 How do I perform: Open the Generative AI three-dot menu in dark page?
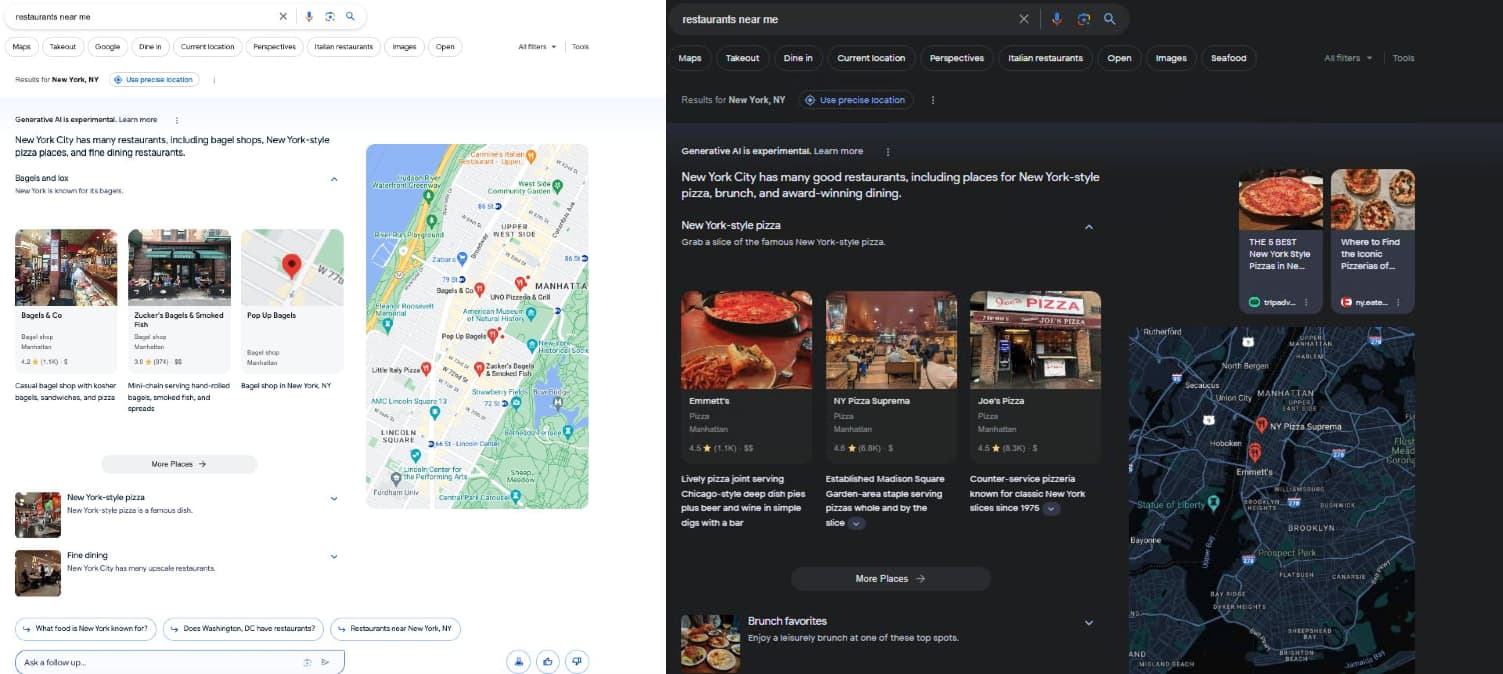coord(887,151)
